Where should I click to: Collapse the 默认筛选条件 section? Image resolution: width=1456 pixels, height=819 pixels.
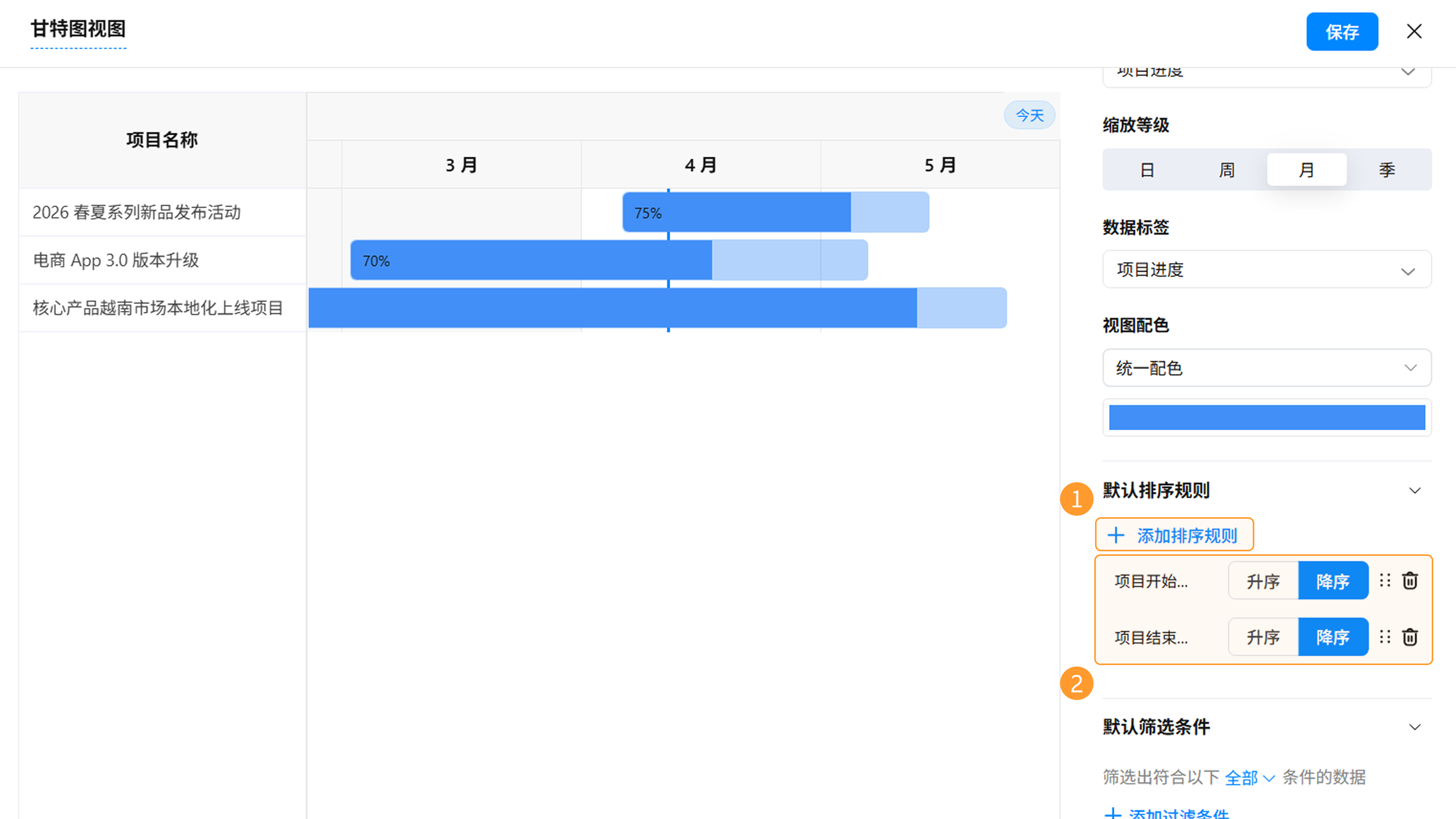[1414, 727]
